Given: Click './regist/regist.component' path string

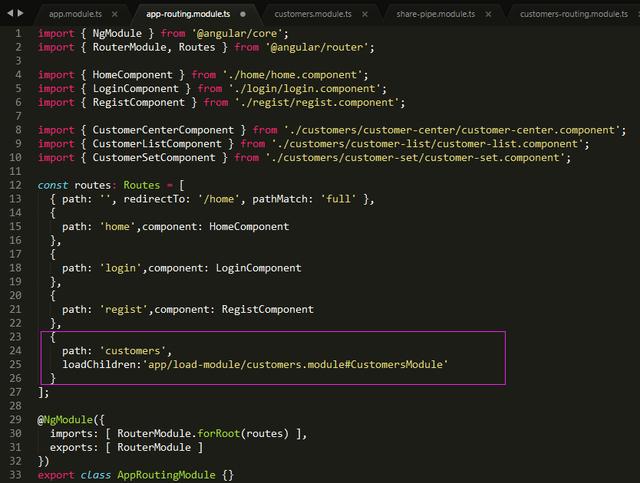Looking at the screenshot, I should click(317, 102).
